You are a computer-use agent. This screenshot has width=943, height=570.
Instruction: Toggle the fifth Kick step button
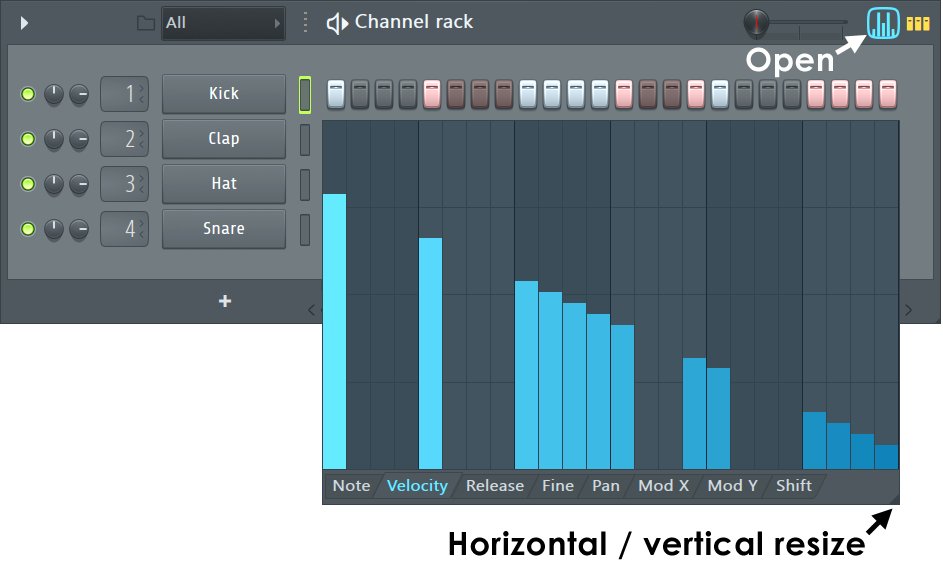pyautogui.click(x=432, y=94)
